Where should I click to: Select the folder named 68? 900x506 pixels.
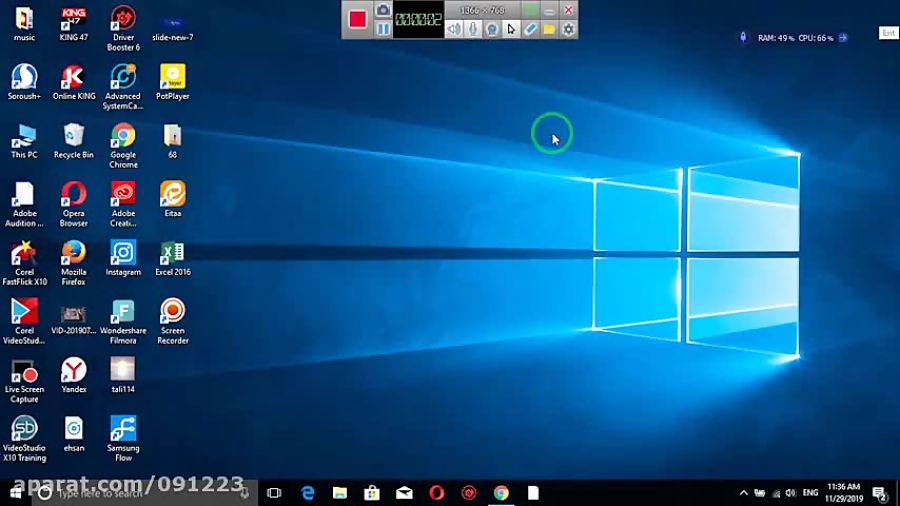click(x=173, y=141)
